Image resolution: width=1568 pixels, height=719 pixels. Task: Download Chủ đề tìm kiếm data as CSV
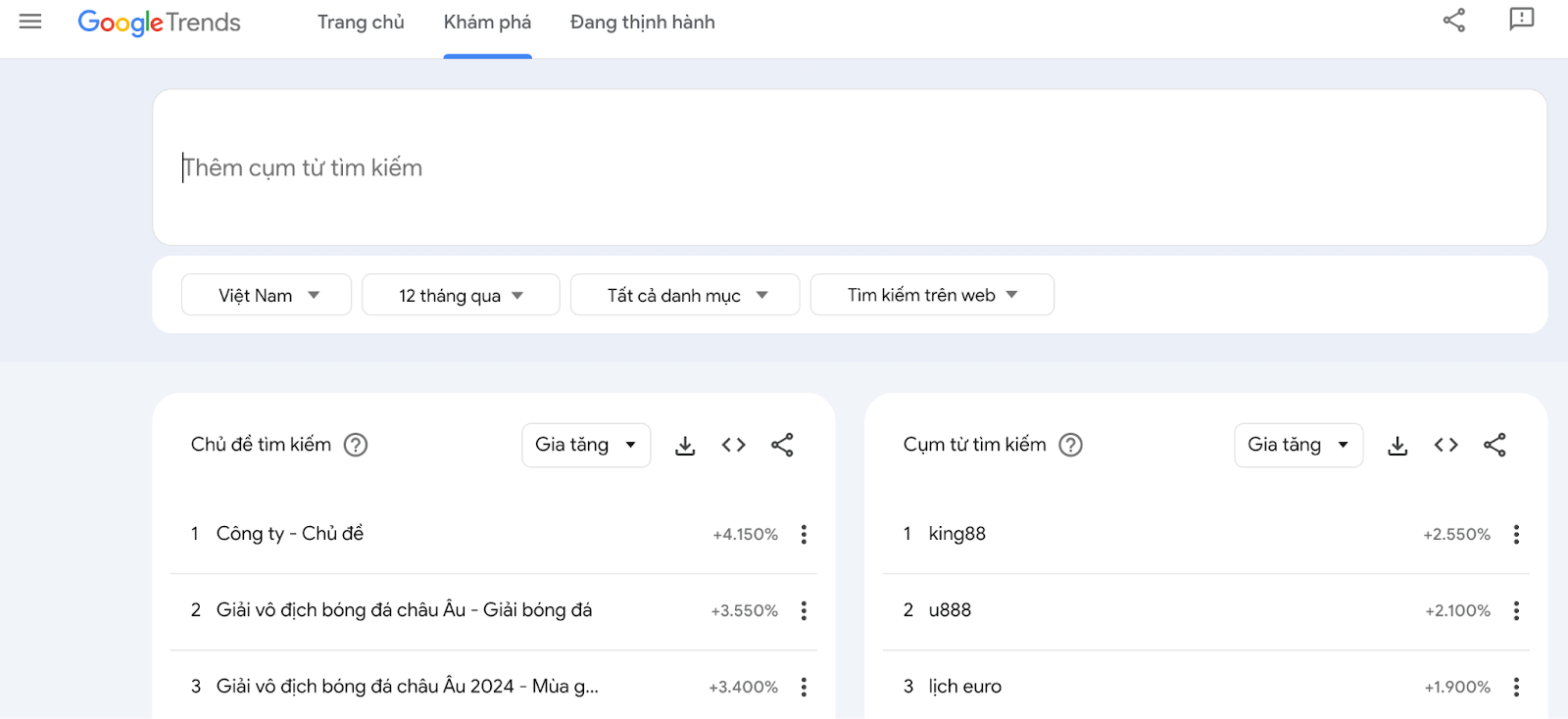tap(685, 446)
